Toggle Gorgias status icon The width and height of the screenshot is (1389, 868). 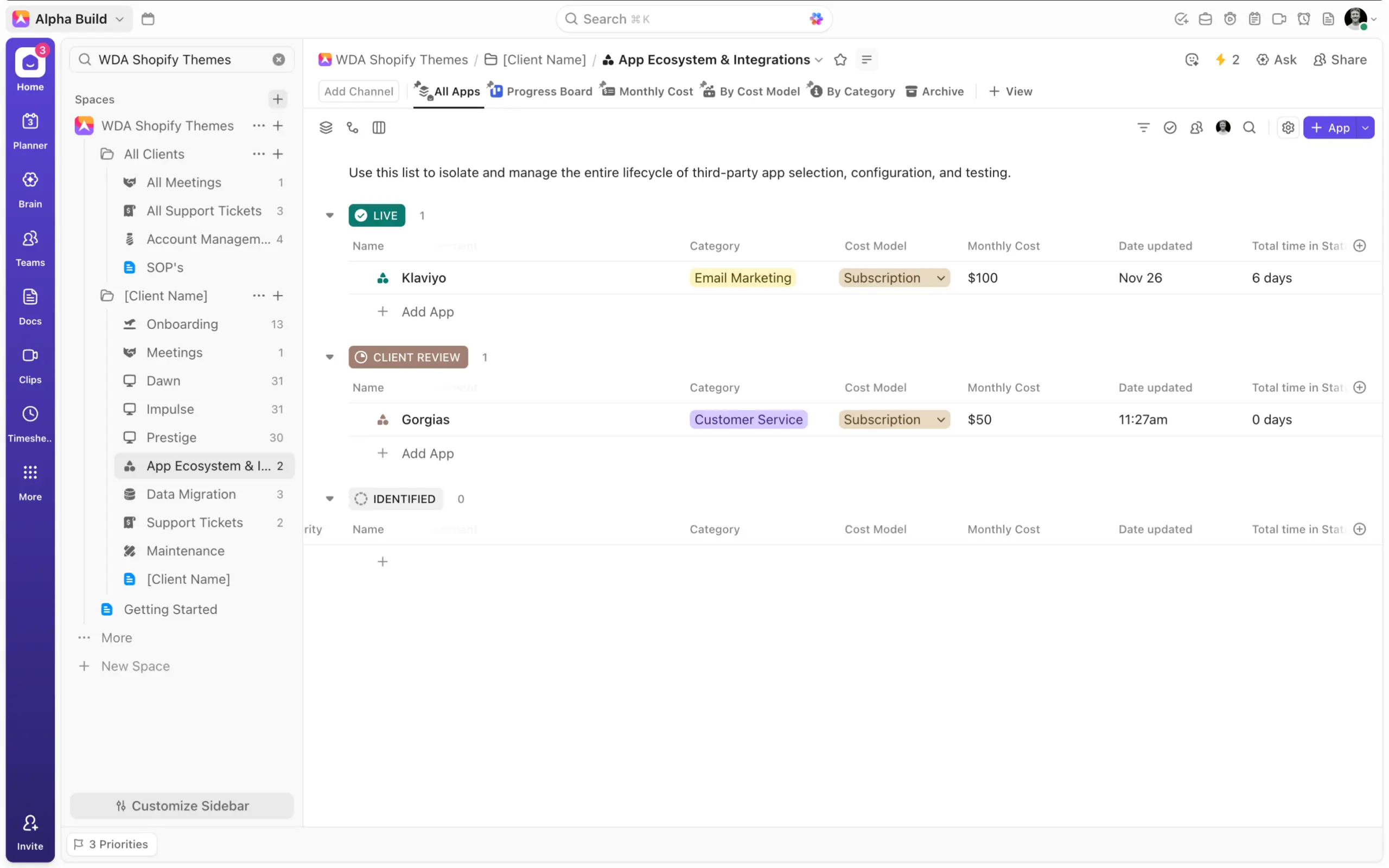pos(383,420)
